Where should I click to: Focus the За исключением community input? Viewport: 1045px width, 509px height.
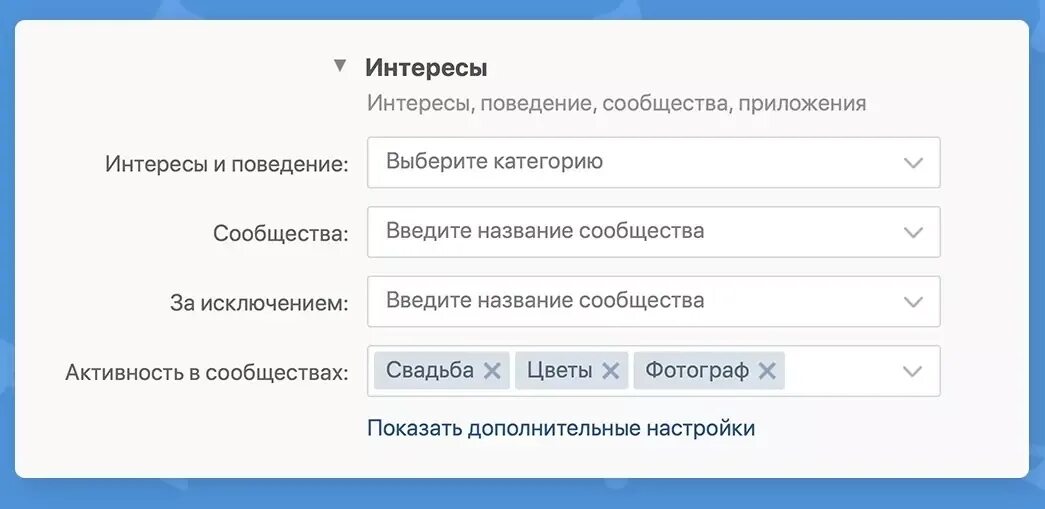point(654,301)
